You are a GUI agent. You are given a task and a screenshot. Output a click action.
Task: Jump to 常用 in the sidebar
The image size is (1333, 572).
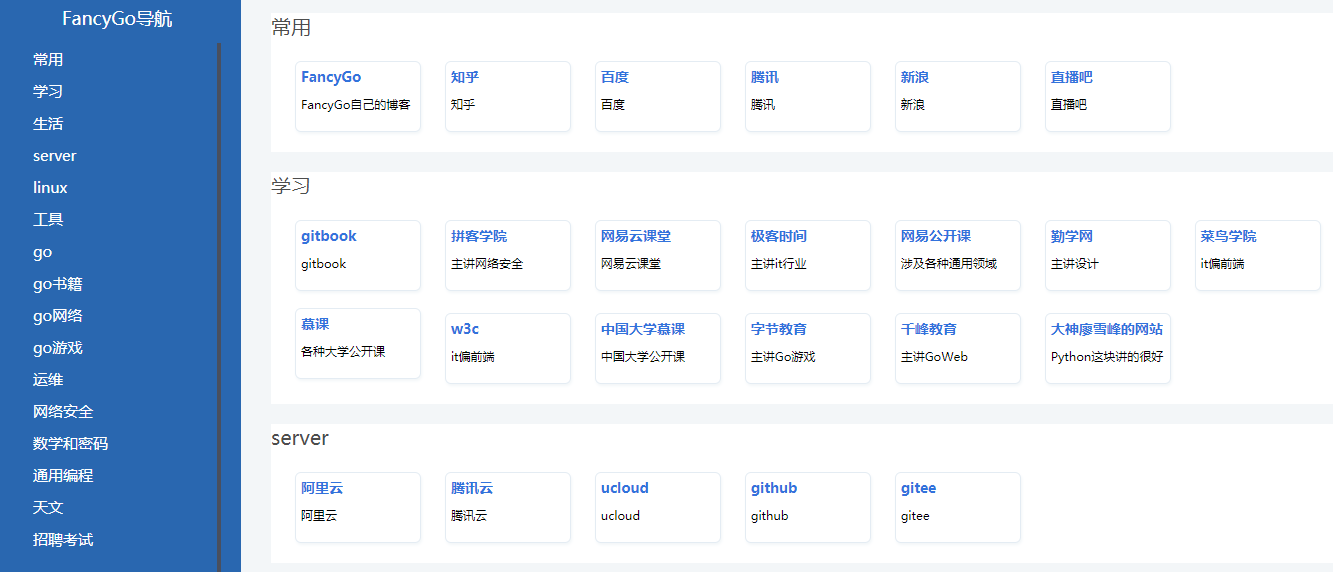click(x=48, y=59)
